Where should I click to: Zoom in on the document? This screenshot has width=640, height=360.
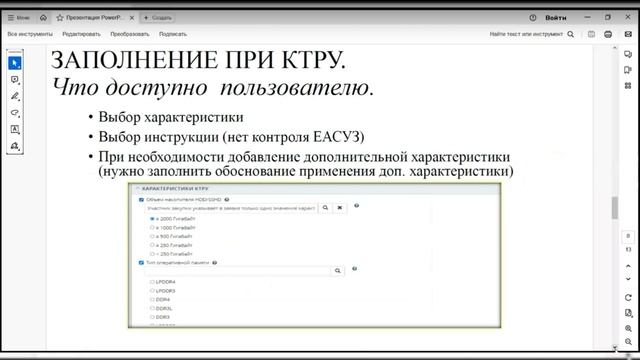(x=628, y=328)
